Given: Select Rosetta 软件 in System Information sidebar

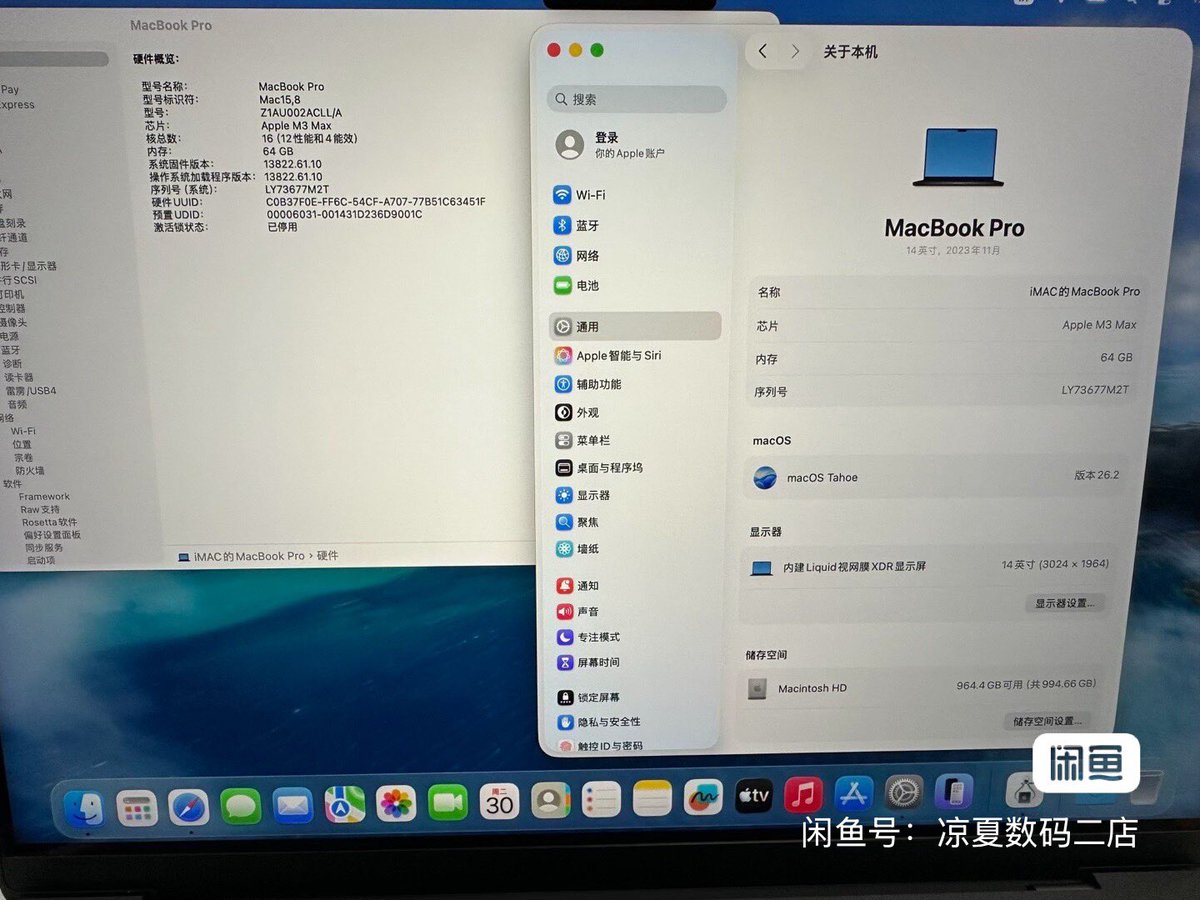Looking at the screenshot, I should click(49, 522).
